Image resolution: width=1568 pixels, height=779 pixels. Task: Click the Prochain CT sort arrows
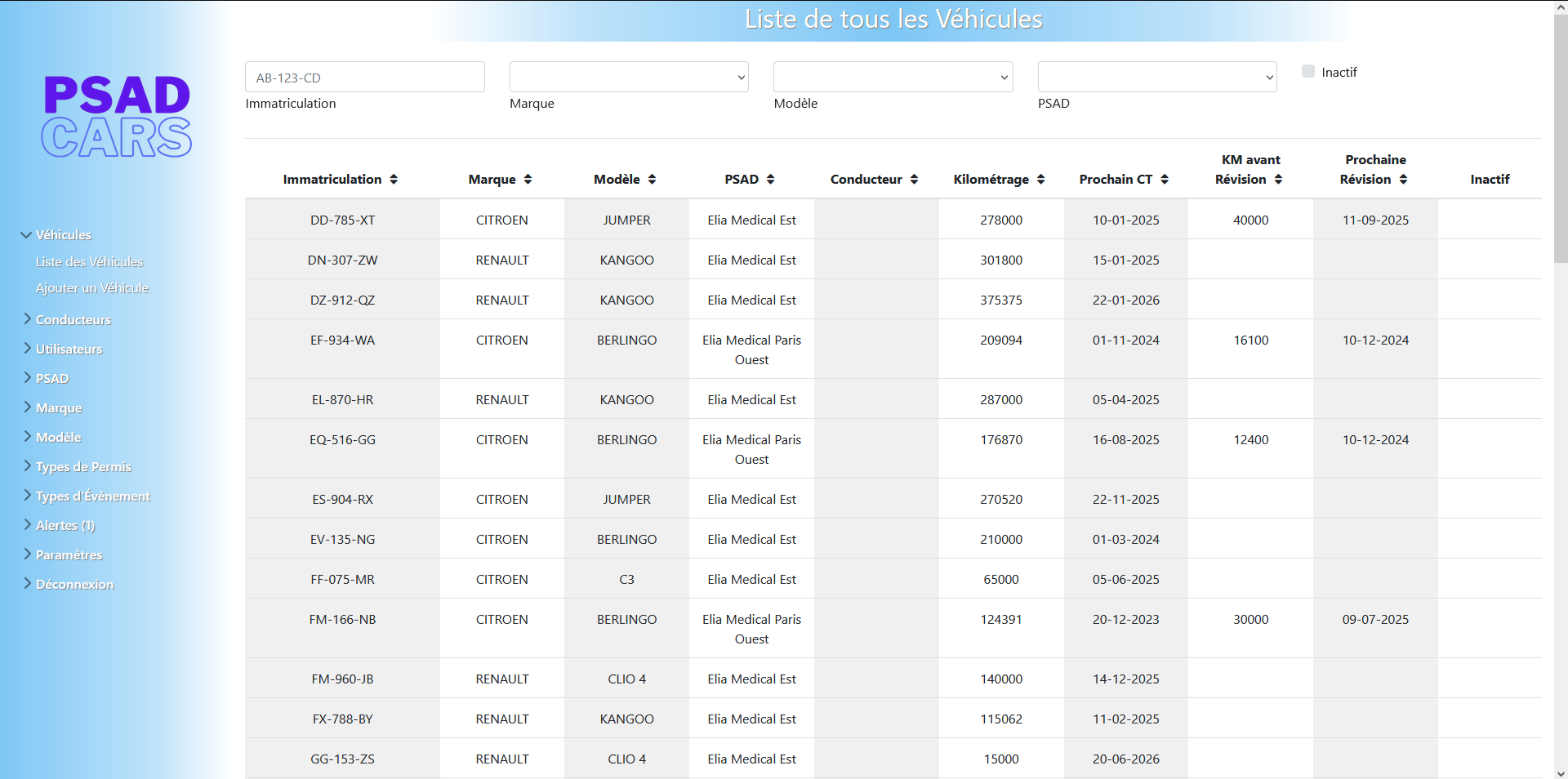[x=1165, y=180]
